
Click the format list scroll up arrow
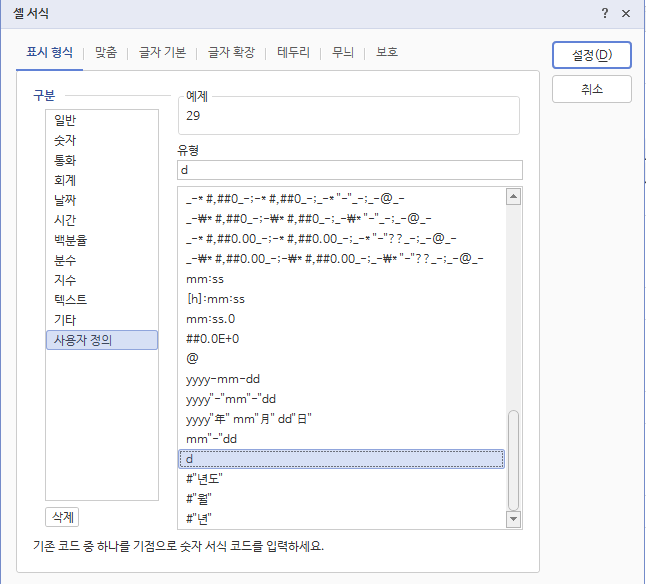[513, 196]
